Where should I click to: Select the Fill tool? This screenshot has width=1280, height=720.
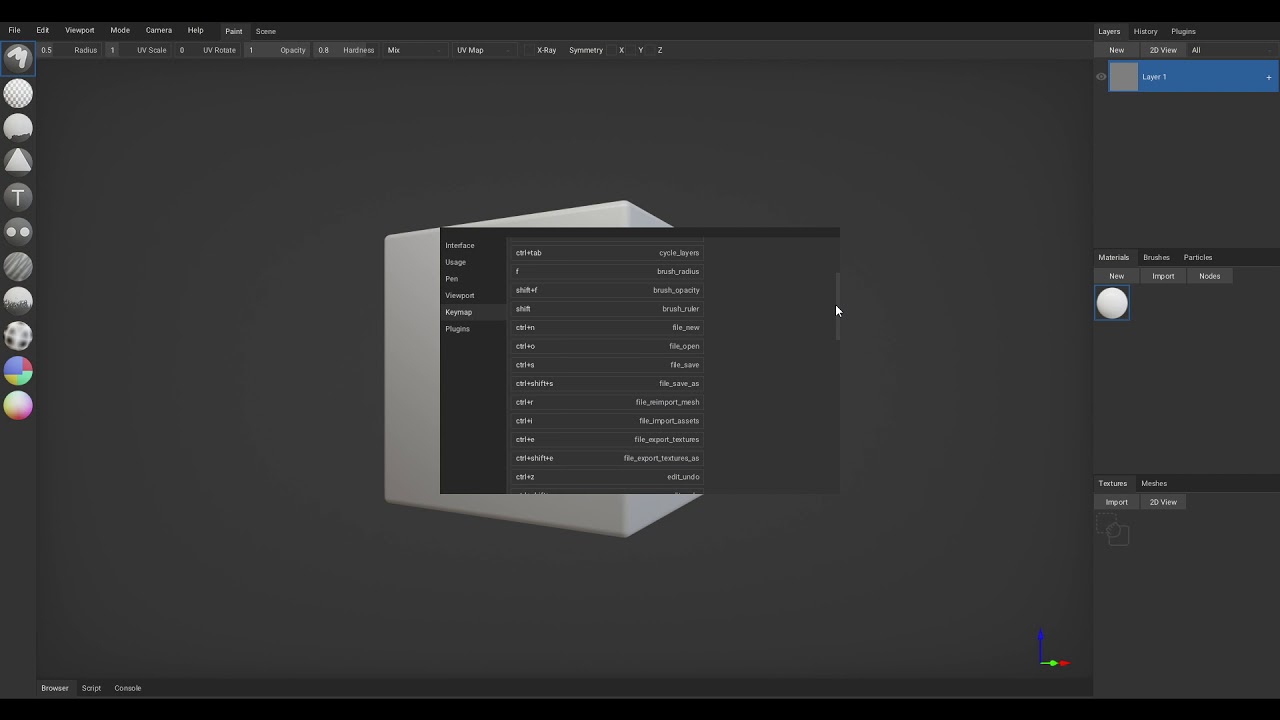point(18,128)
